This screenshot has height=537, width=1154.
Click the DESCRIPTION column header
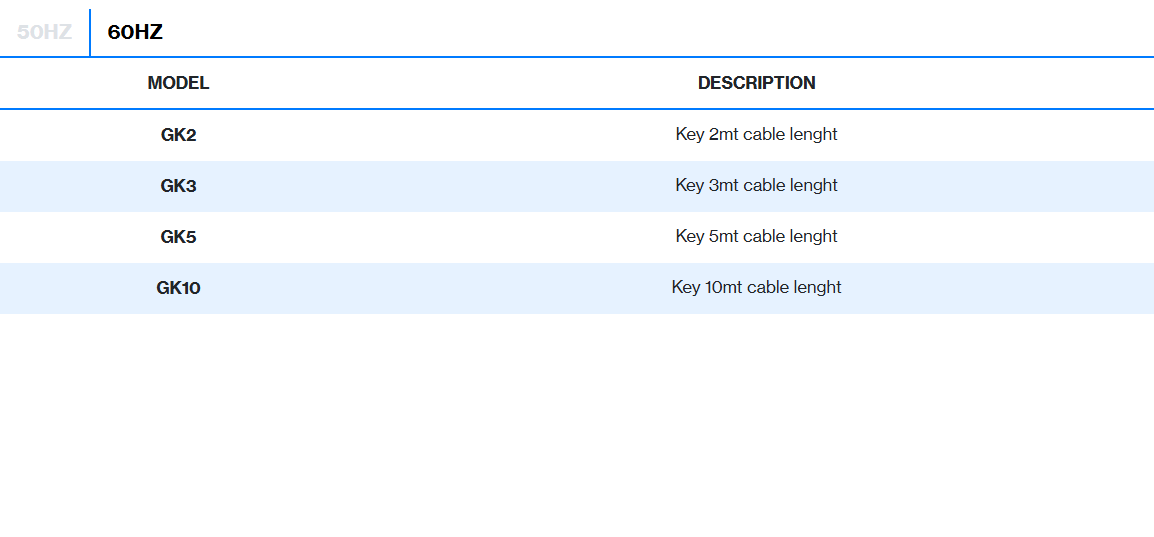point(756,83)
